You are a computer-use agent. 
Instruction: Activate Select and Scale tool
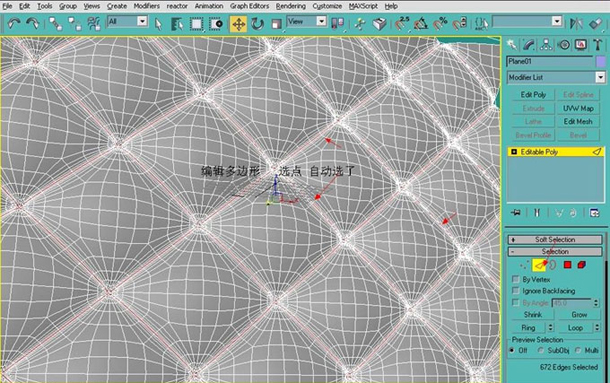276,24
